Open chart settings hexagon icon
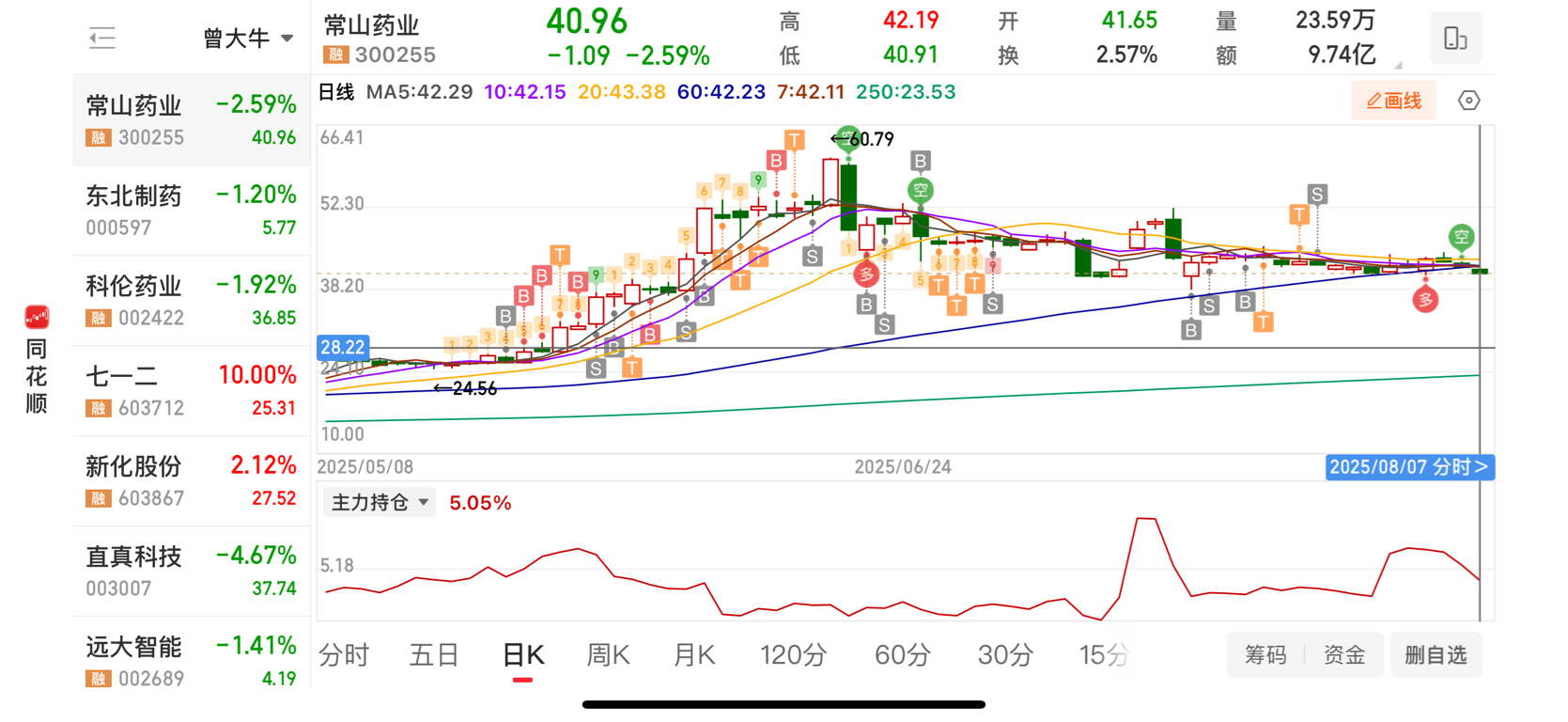The height and width of the screenshot is (722, 1568). coord(1469,101)
